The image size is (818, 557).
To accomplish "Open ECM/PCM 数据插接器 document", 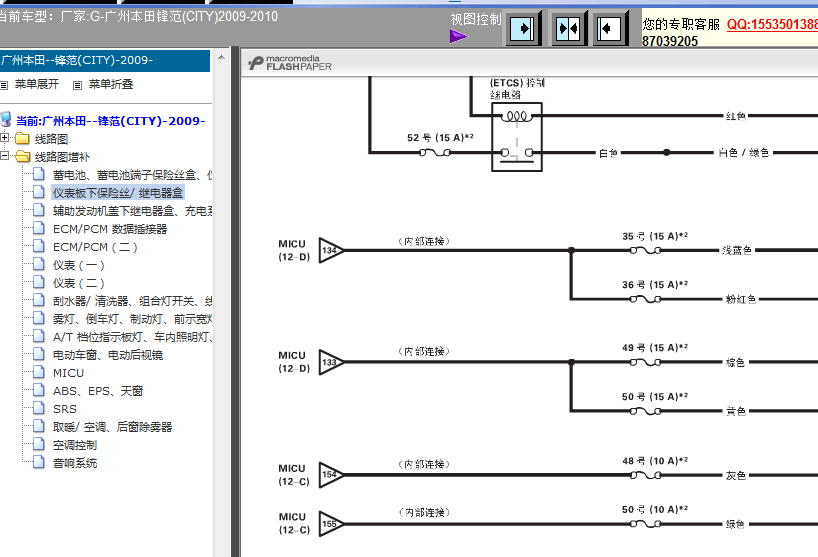I will point(110,229).
